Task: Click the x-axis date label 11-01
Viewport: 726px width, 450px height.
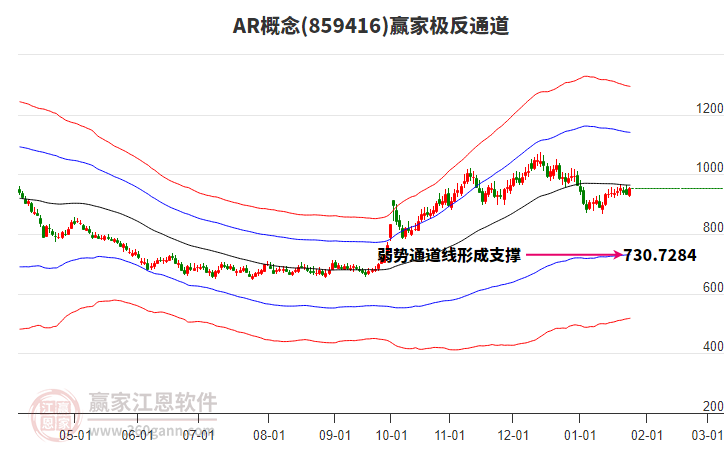Action: click(x=450, y=435)
